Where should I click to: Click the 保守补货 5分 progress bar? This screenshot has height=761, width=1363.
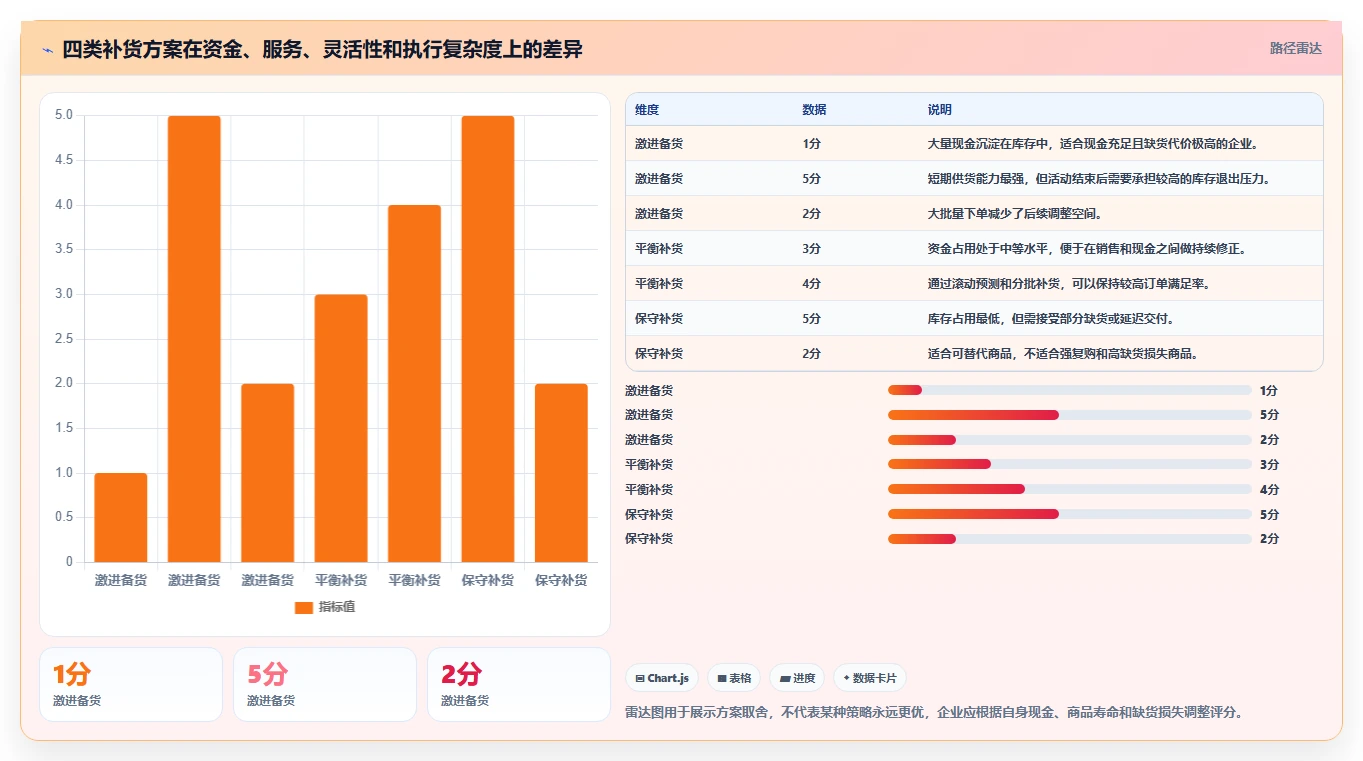pyautogui.click(x=1070, y=514)
